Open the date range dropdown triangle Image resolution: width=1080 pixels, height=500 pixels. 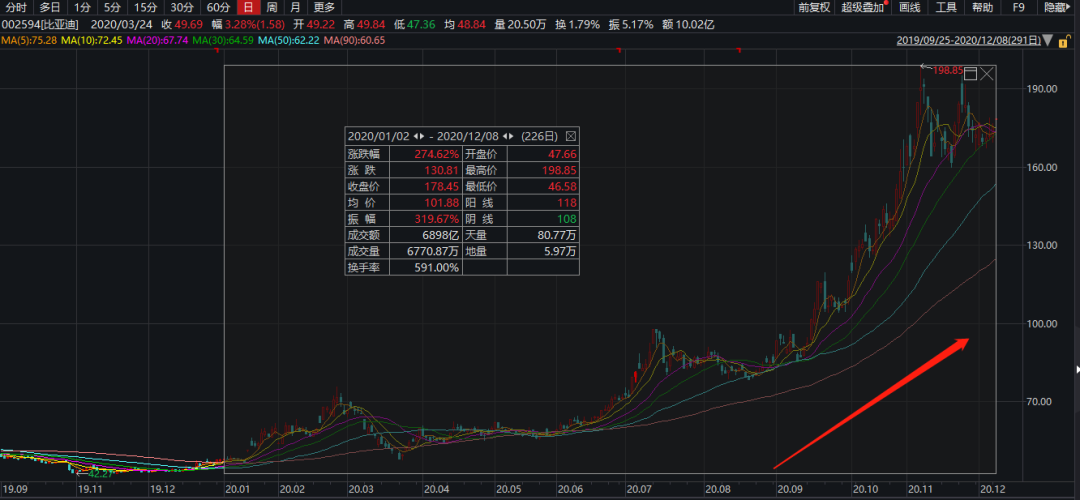(x=1047, y=41)
